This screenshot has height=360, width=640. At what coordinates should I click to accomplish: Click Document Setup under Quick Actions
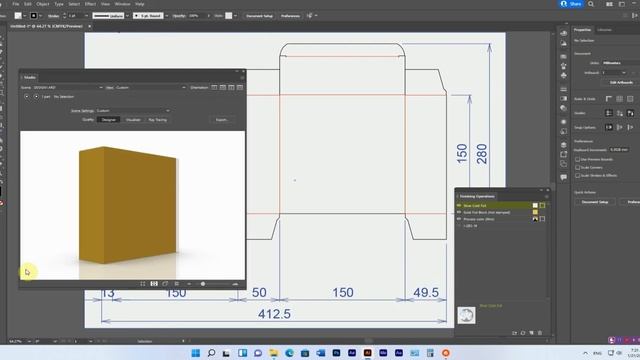pos(595,202)
